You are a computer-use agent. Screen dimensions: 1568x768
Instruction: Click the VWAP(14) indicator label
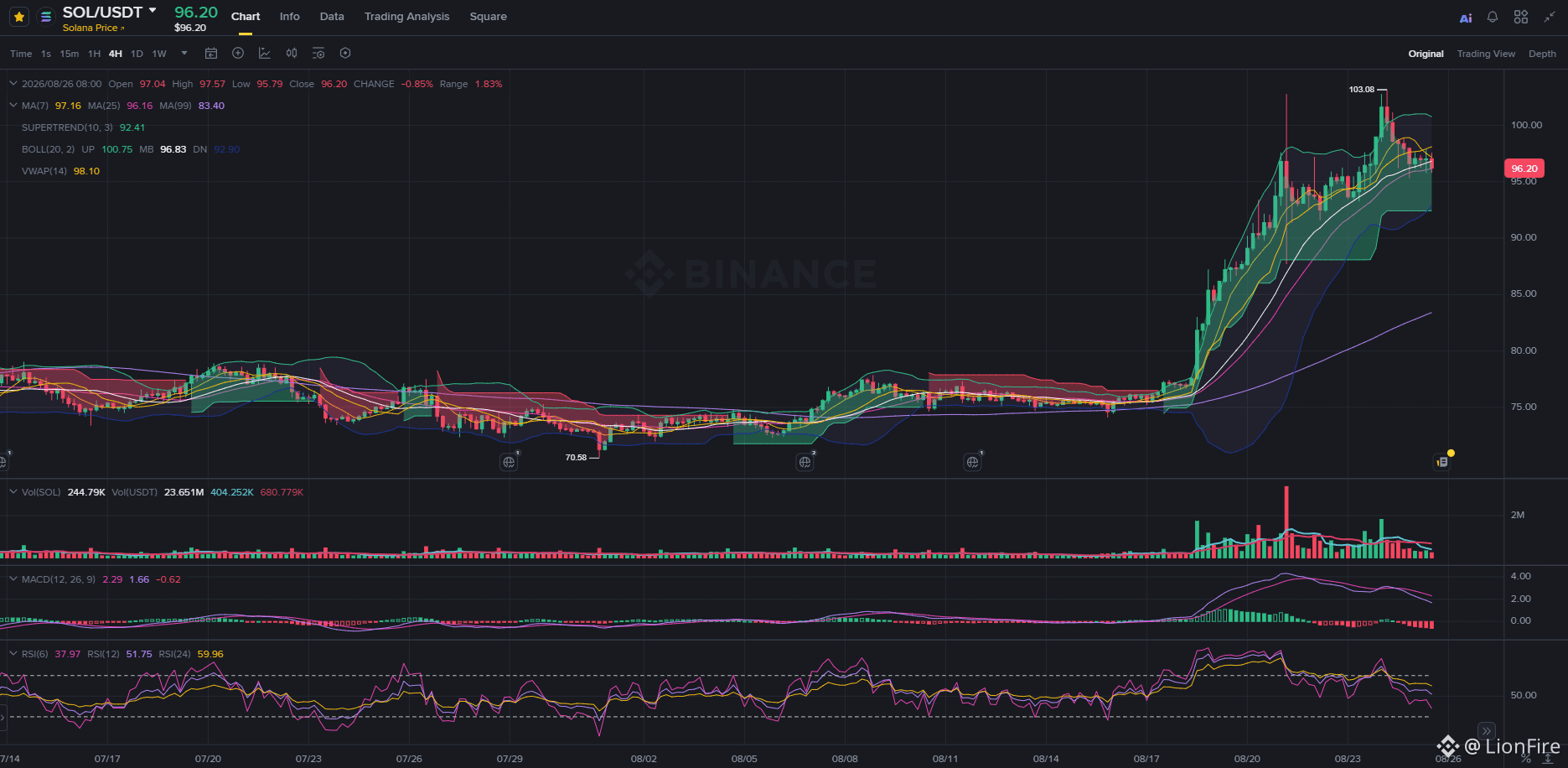pos(44,171)
